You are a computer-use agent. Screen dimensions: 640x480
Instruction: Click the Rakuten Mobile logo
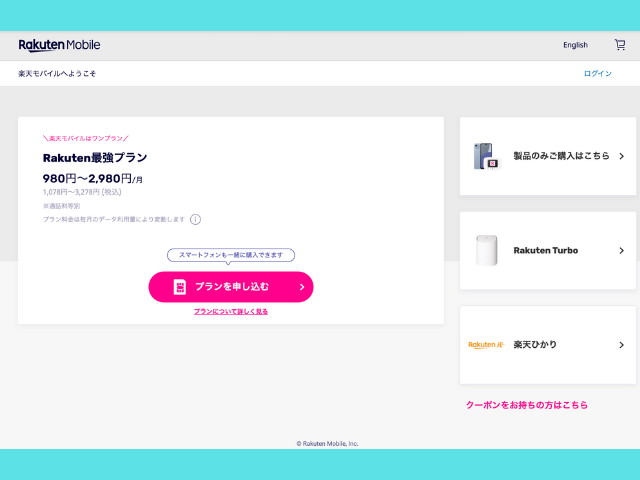(x=59, y=45)
